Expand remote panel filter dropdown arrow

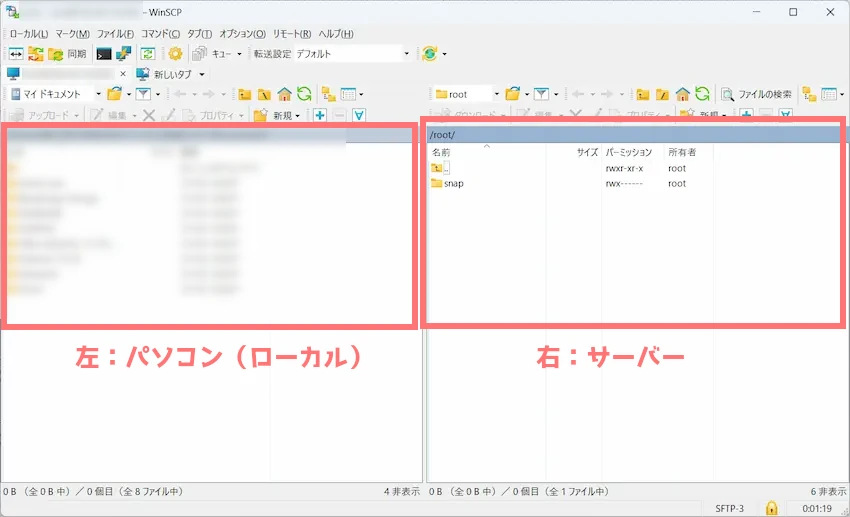click(x=556, y=94)
